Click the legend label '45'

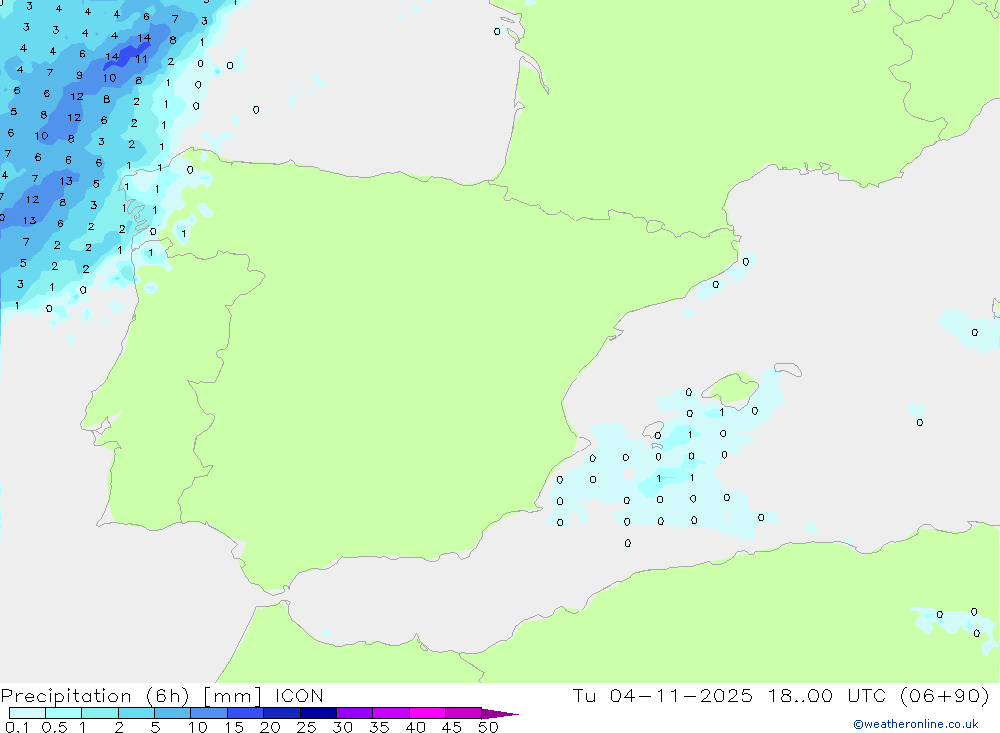[x=452, y=727]
